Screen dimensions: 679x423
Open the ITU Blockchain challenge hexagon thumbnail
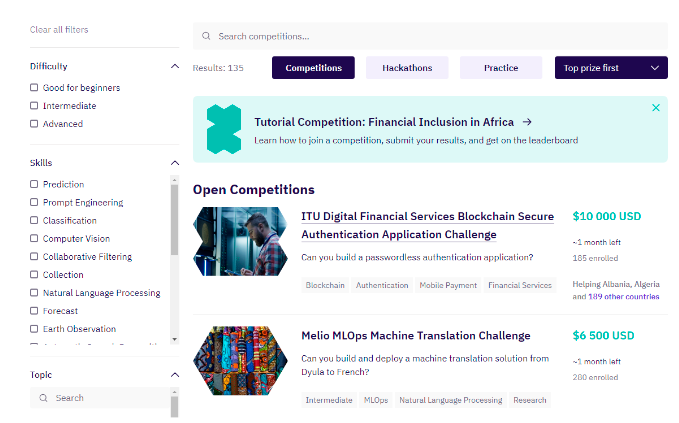click(x=240, y=241)
